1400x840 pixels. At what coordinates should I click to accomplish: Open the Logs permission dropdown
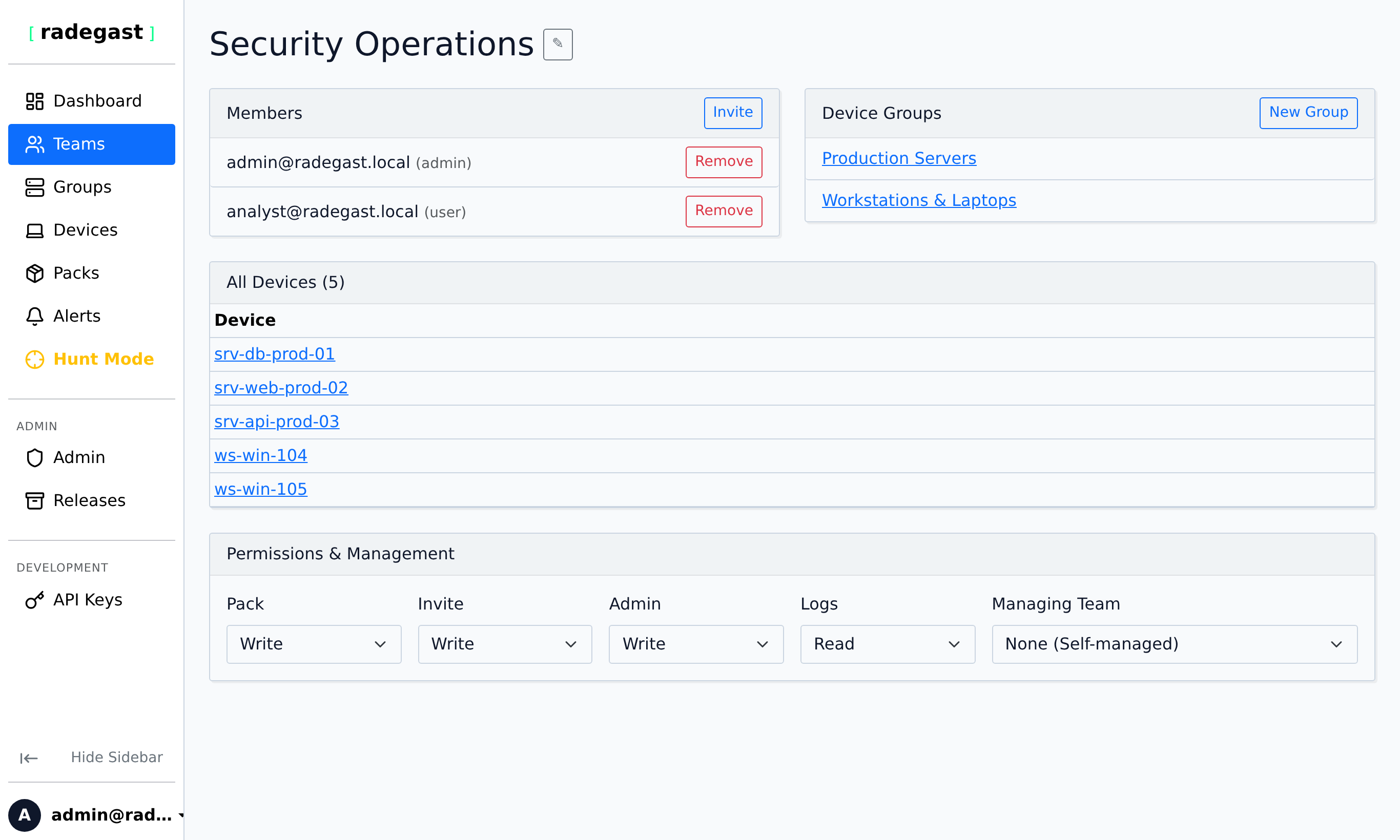888,644
